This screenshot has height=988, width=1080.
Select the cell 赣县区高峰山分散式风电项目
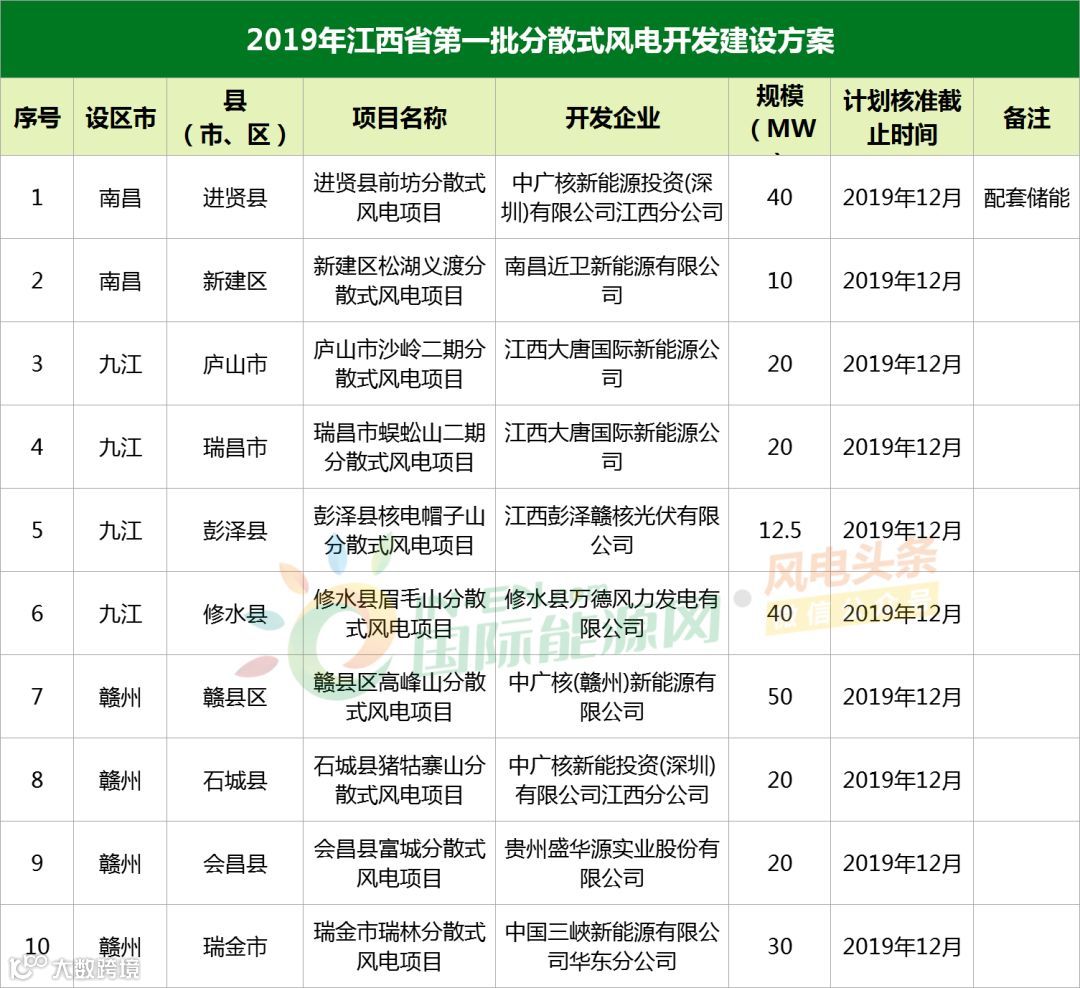click(x=399, y=697)
